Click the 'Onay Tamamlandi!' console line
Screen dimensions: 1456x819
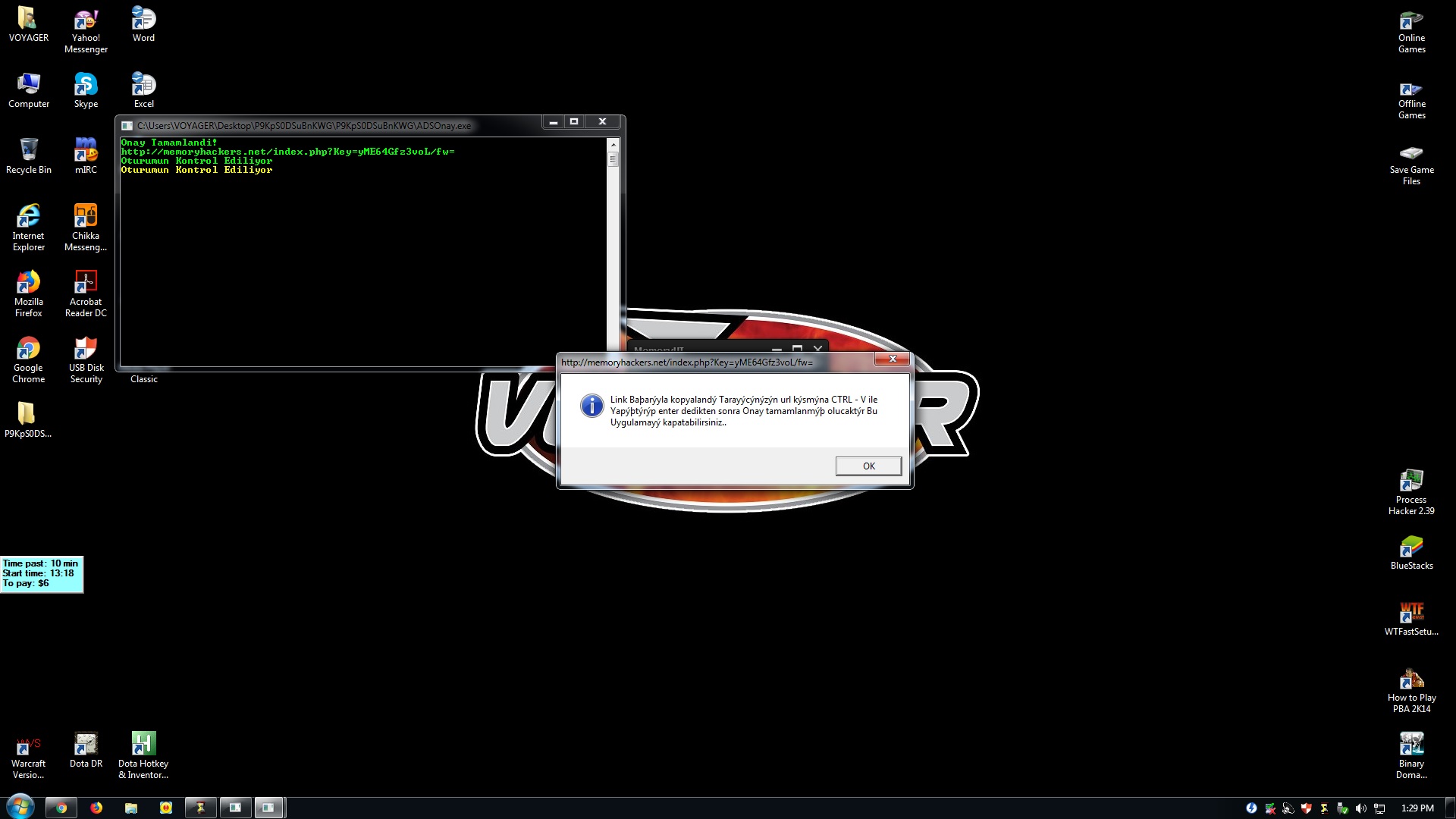(x=168, y=143)
